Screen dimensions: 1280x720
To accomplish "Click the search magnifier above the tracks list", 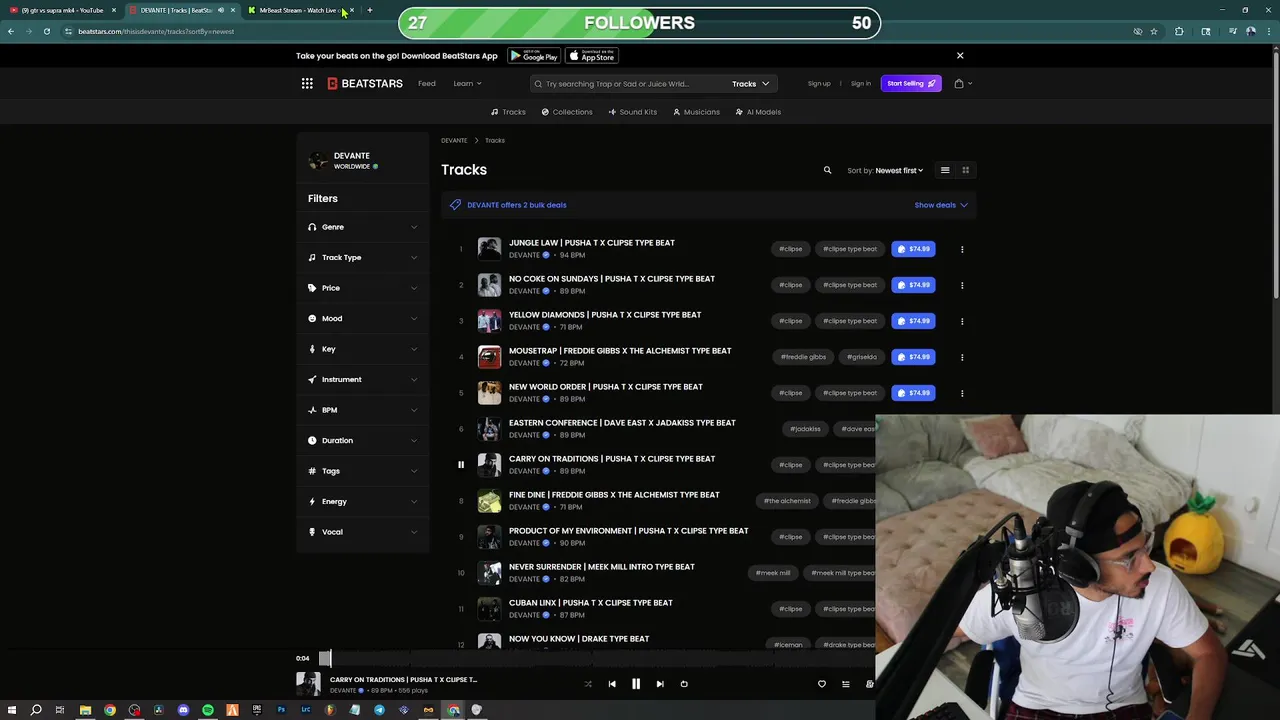I will coord(827,170).
